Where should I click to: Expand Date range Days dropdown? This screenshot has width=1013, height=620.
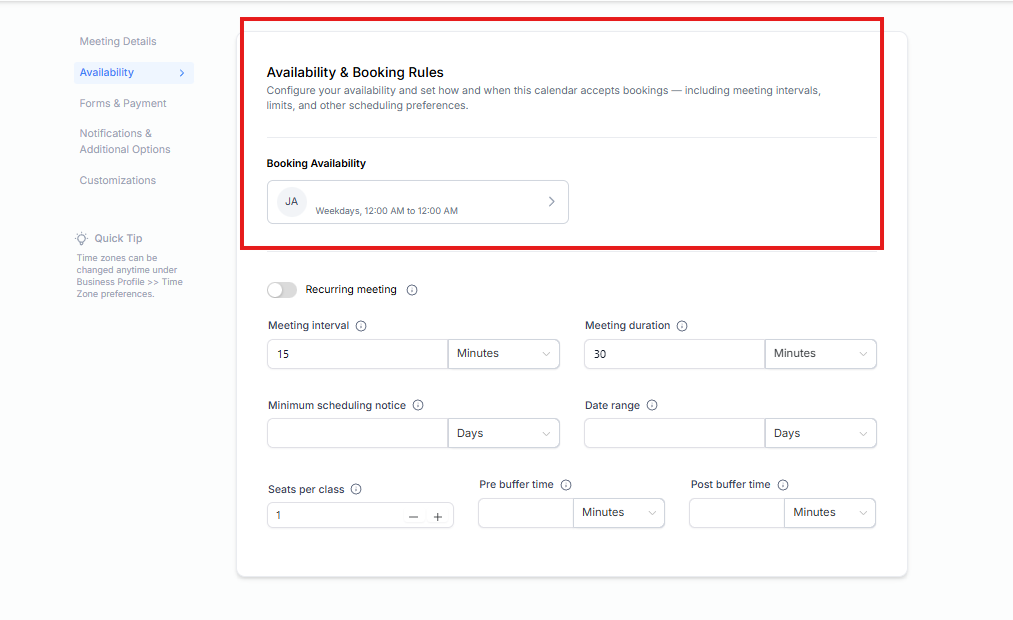point(820,434)
